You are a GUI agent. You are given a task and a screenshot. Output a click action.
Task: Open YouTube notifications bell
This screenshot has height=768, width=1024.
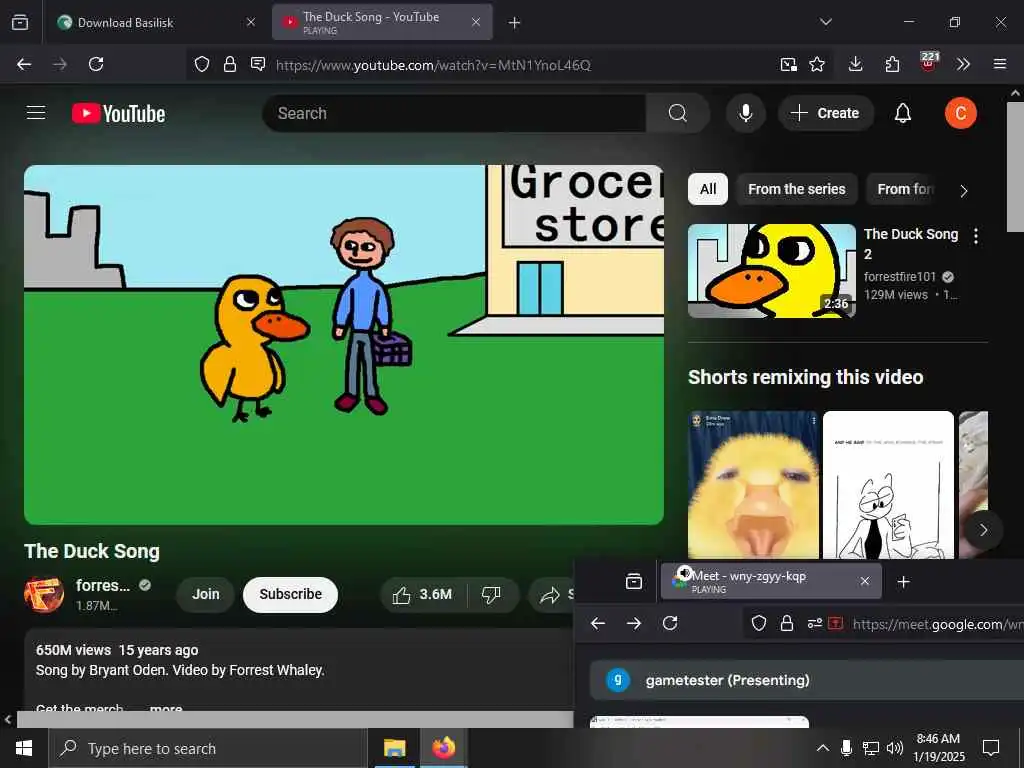(903, 113)
